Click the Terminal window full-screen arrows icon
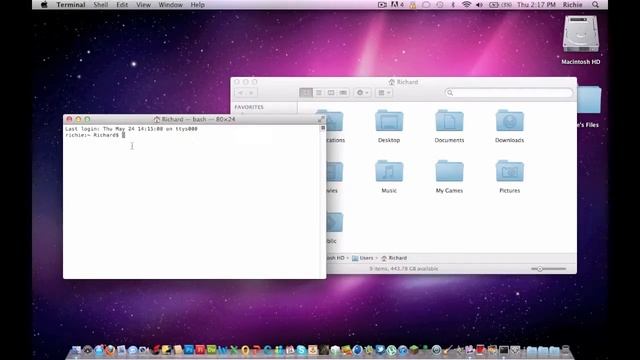640x360 pixels. [x=321, y=119]
